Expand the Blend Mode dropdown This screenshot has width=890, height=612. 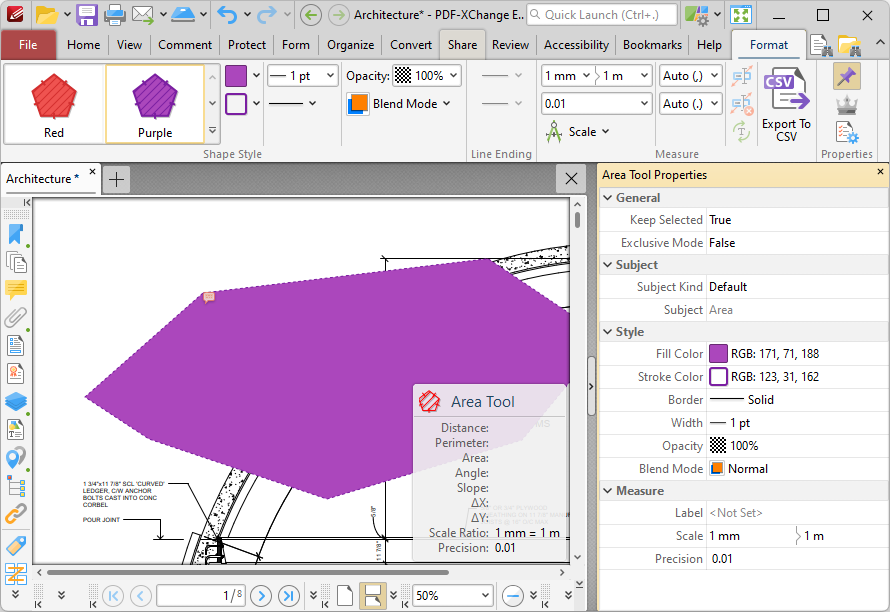tap(399, 104)
